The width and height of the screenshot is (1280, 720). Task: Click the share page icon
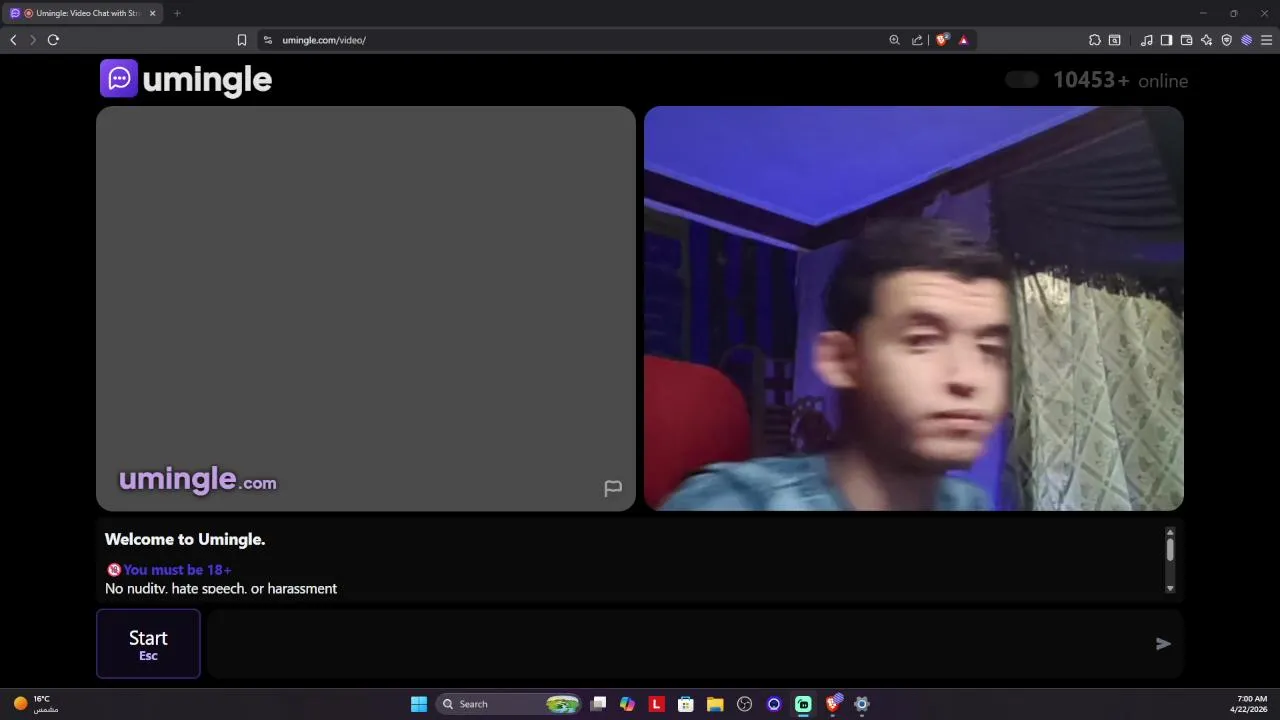(917, 40)
